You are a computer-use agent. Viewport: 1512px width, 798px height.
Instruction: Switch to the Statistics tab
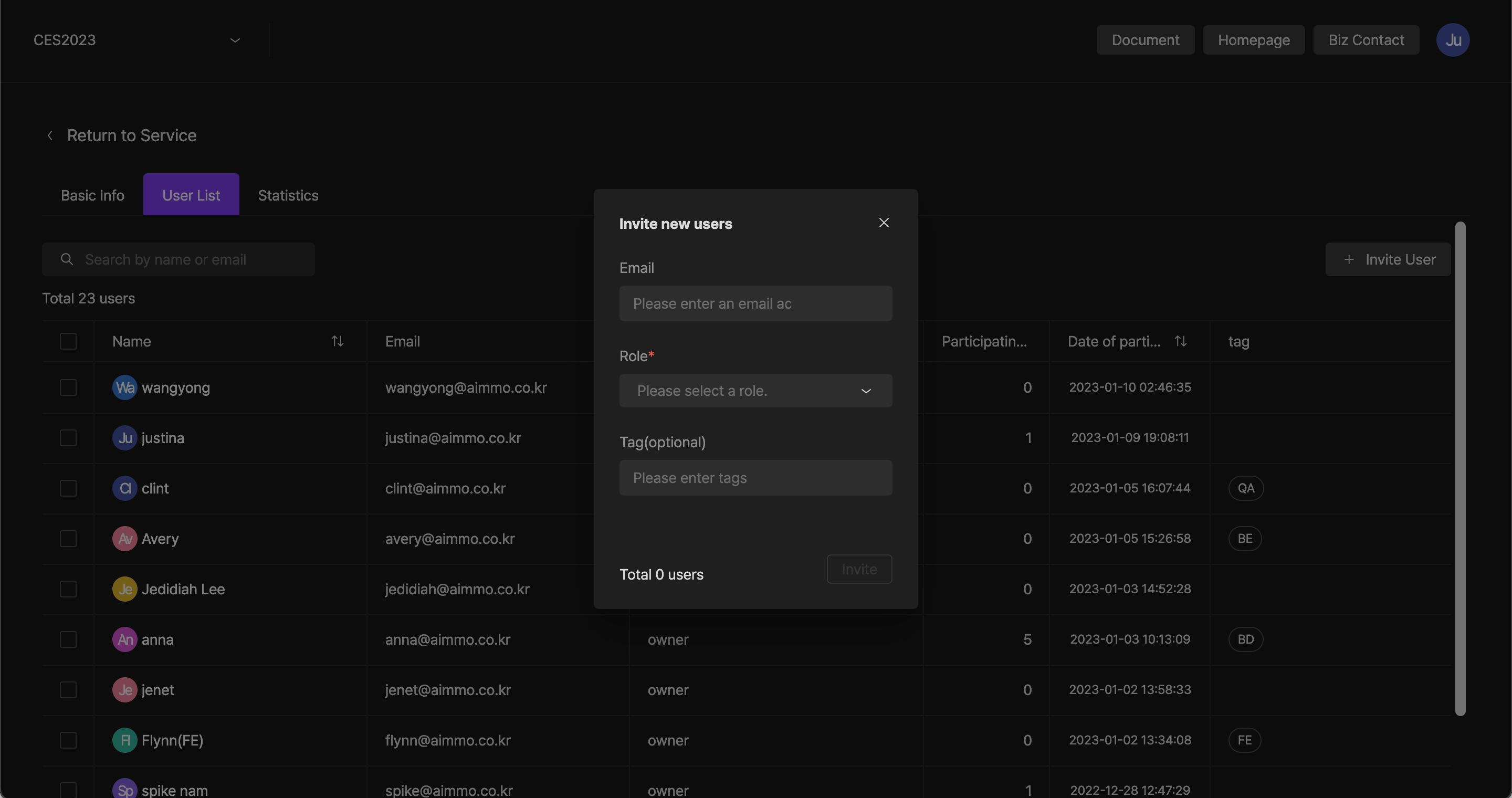(x=288, y=195)
